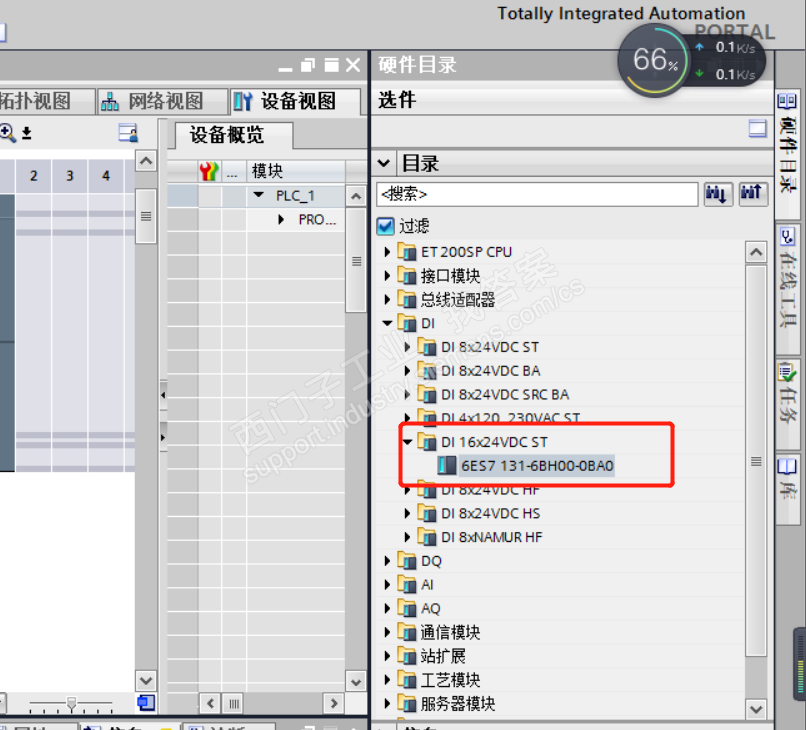Expand the 接口模块 folder
This screenshot has height=730, width=806.
pyautogui.click(x=388, y=276)
